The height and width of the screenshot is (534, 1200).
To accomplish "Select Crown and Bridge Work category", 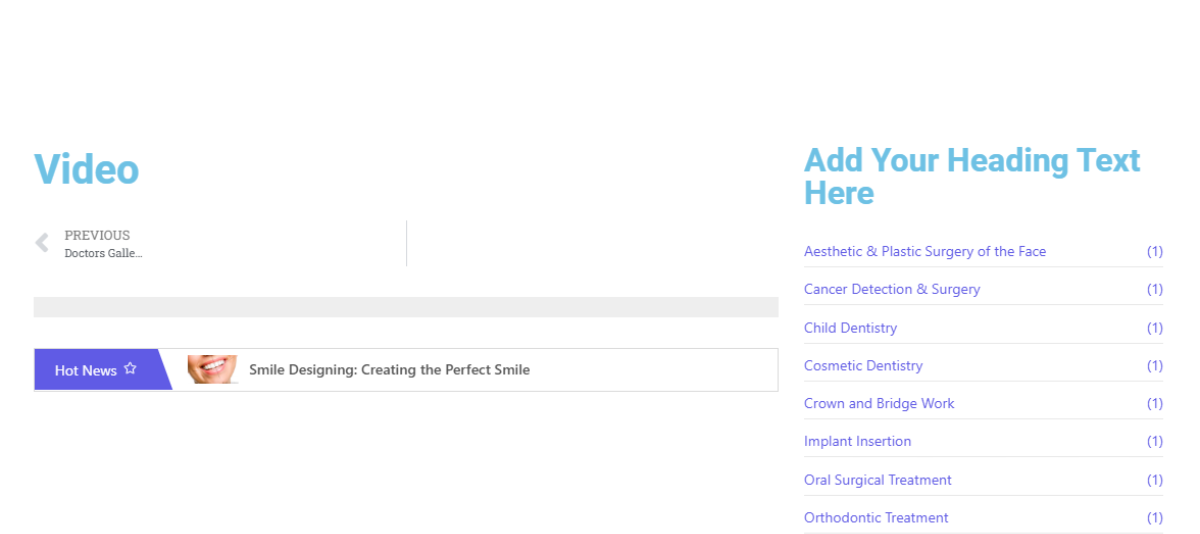I will (879, 403).
